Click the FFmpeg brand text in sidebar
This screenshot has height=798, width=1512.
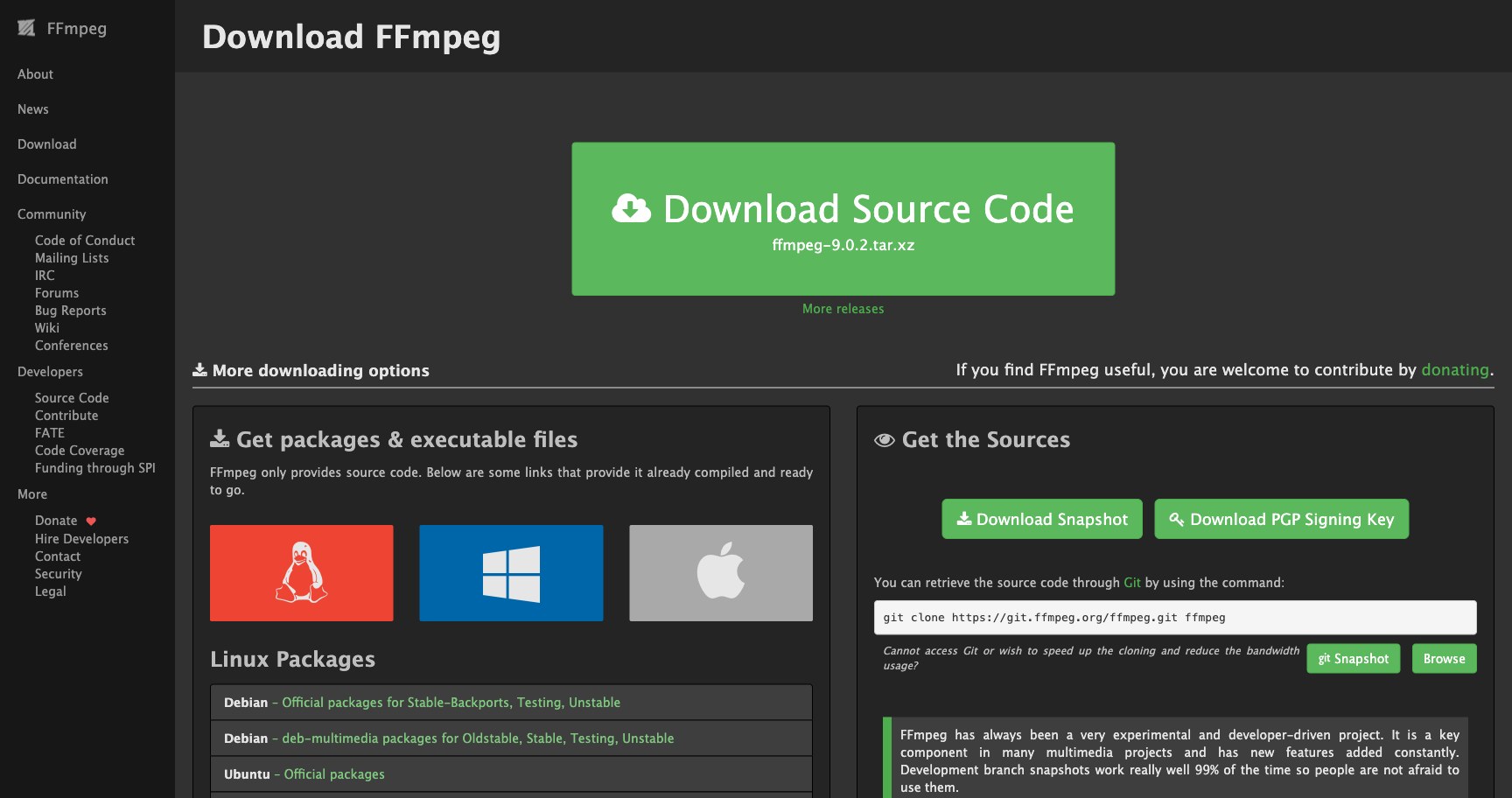point(77,28)
